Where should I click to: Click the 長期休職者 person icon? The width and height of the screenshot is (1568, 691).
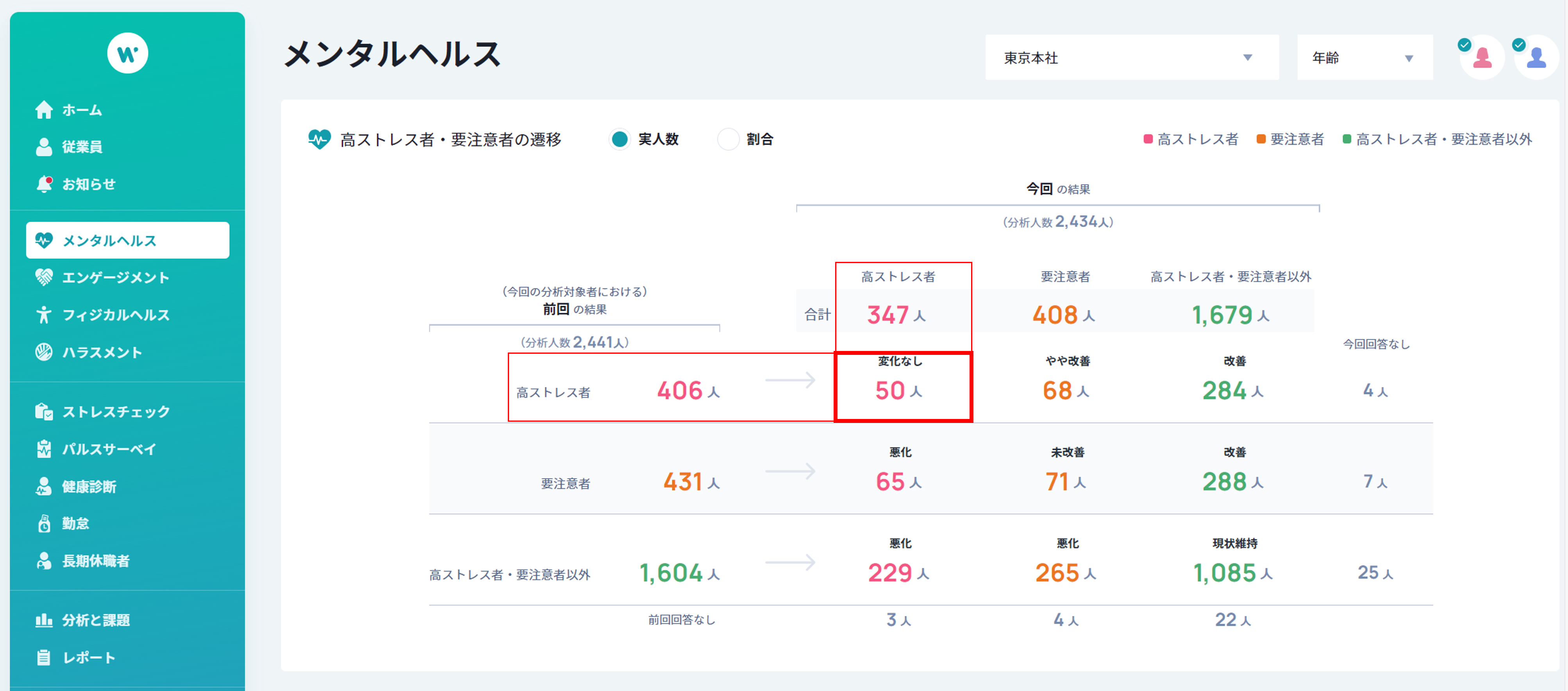tap(44, 561)
